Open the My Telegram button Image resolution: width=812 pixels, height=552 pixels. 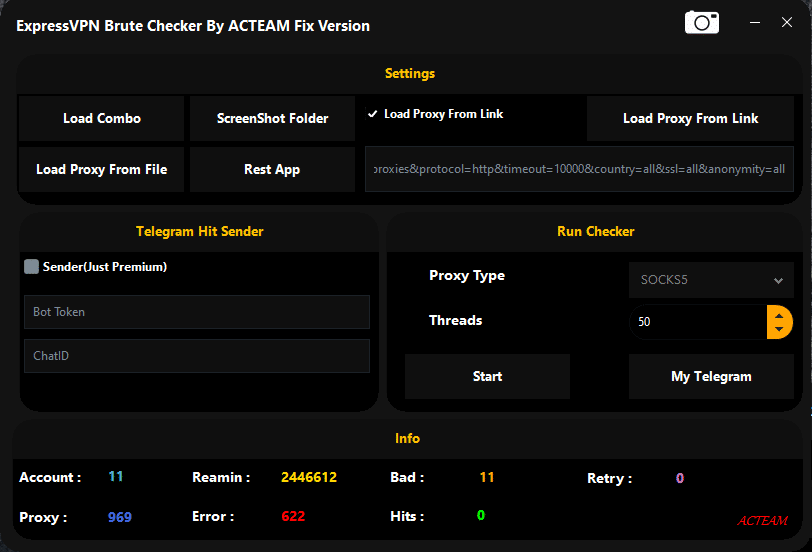711,376
